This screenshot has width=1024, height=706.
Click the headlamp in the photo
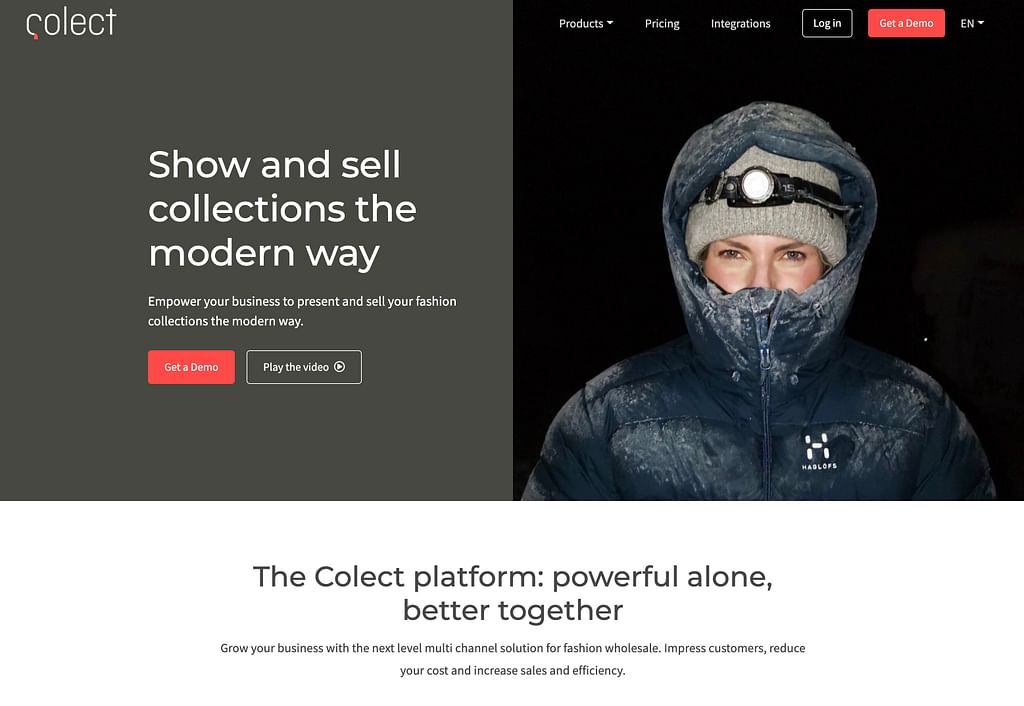pyautogui.click(x=758, y=185)
